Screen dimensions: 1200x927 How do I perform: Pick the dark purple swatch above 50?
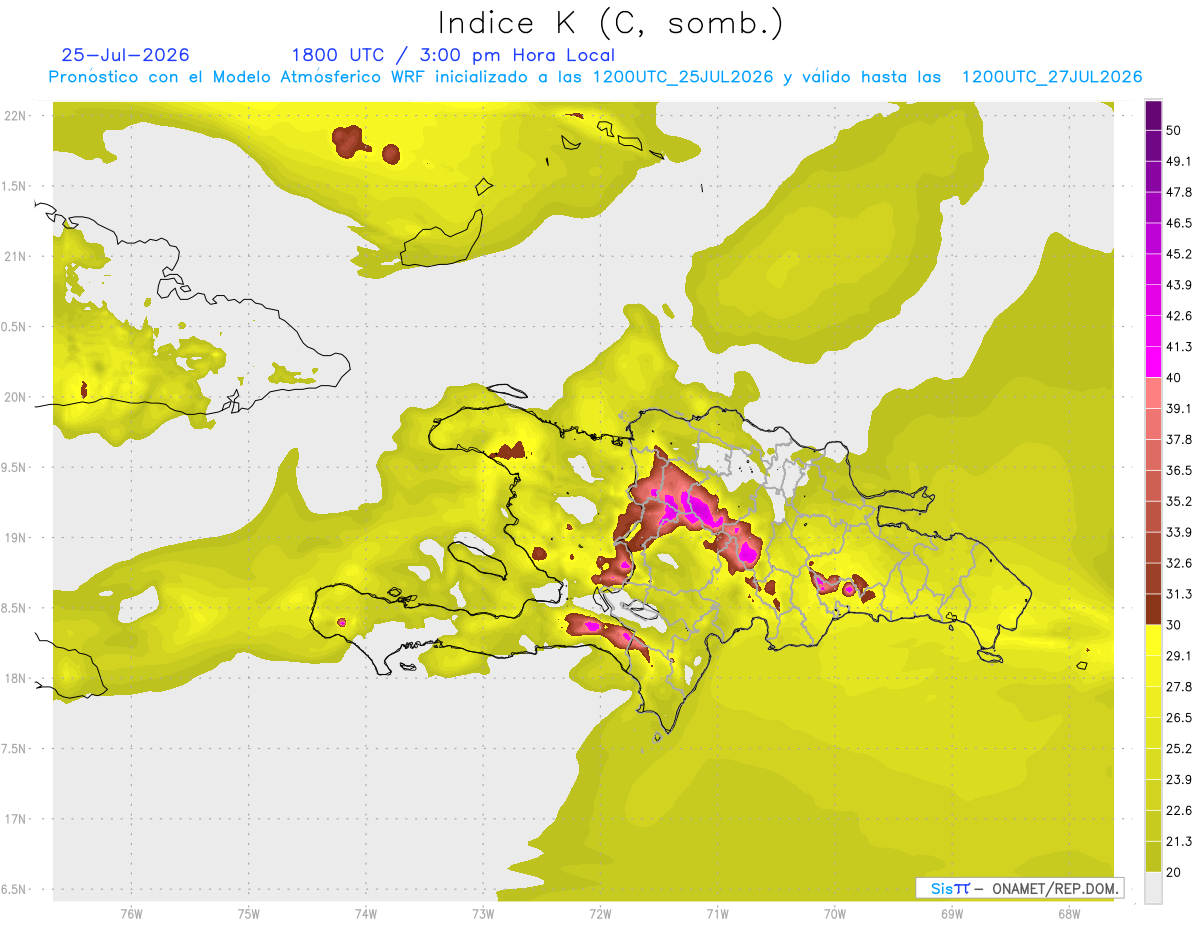coord(1153,115)
